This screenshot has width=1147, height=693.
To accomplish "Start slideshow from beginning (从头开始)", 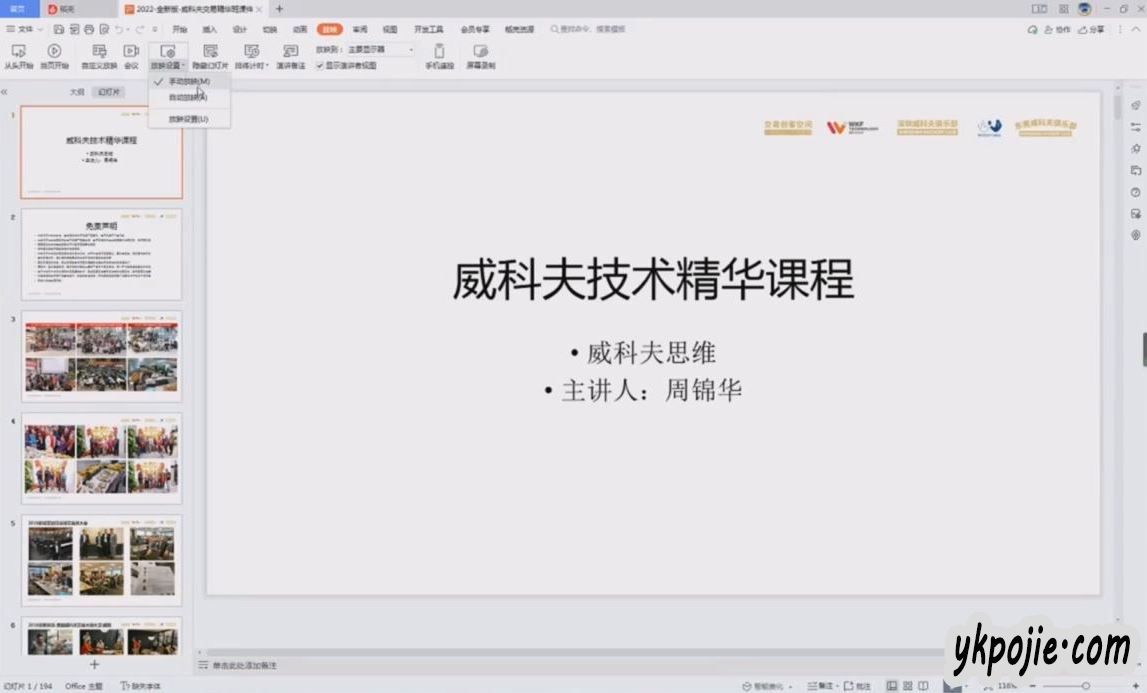I will (x=18, y=56).
